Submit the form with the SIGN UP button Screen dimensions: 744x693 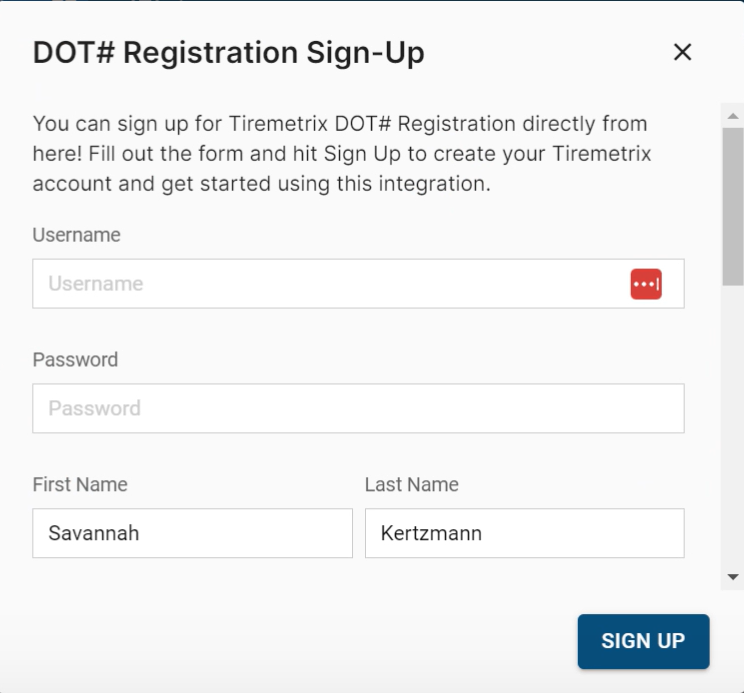[x=643, y=641]
